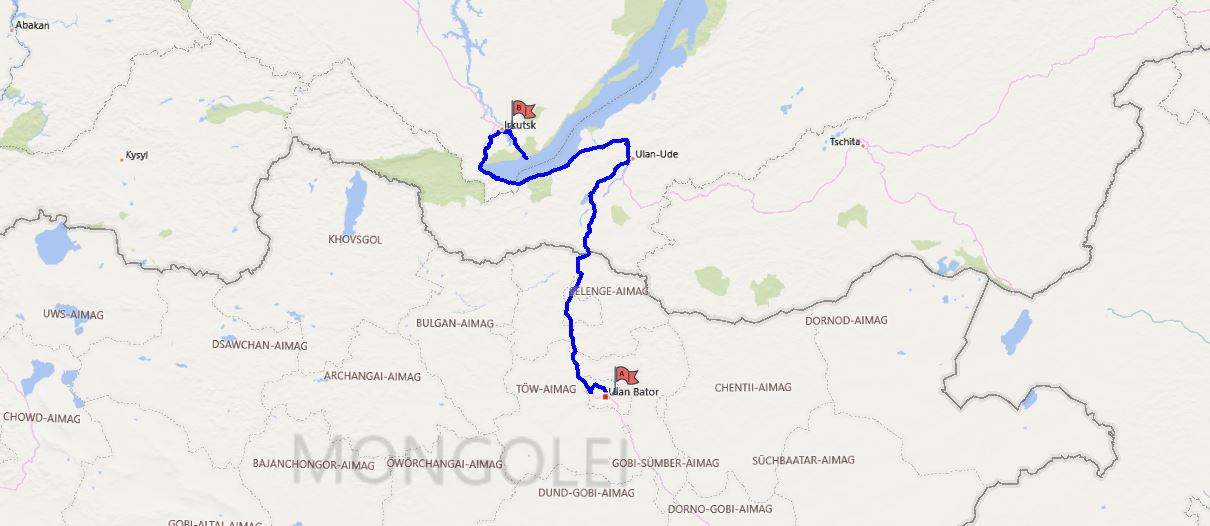Click the ARCHANGAI-AIMAG region label
Screen dimensions: 1210x526
pos(373,377)
